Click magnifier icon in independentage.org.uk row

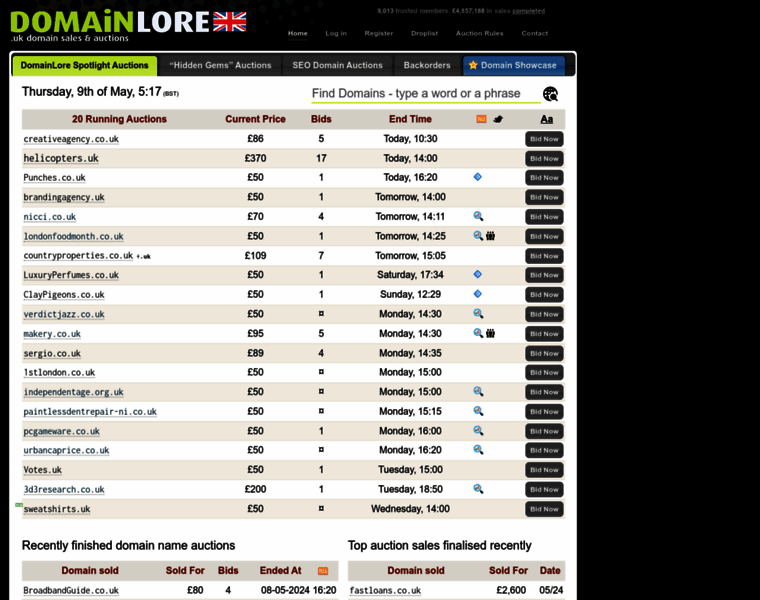point(478,392)
